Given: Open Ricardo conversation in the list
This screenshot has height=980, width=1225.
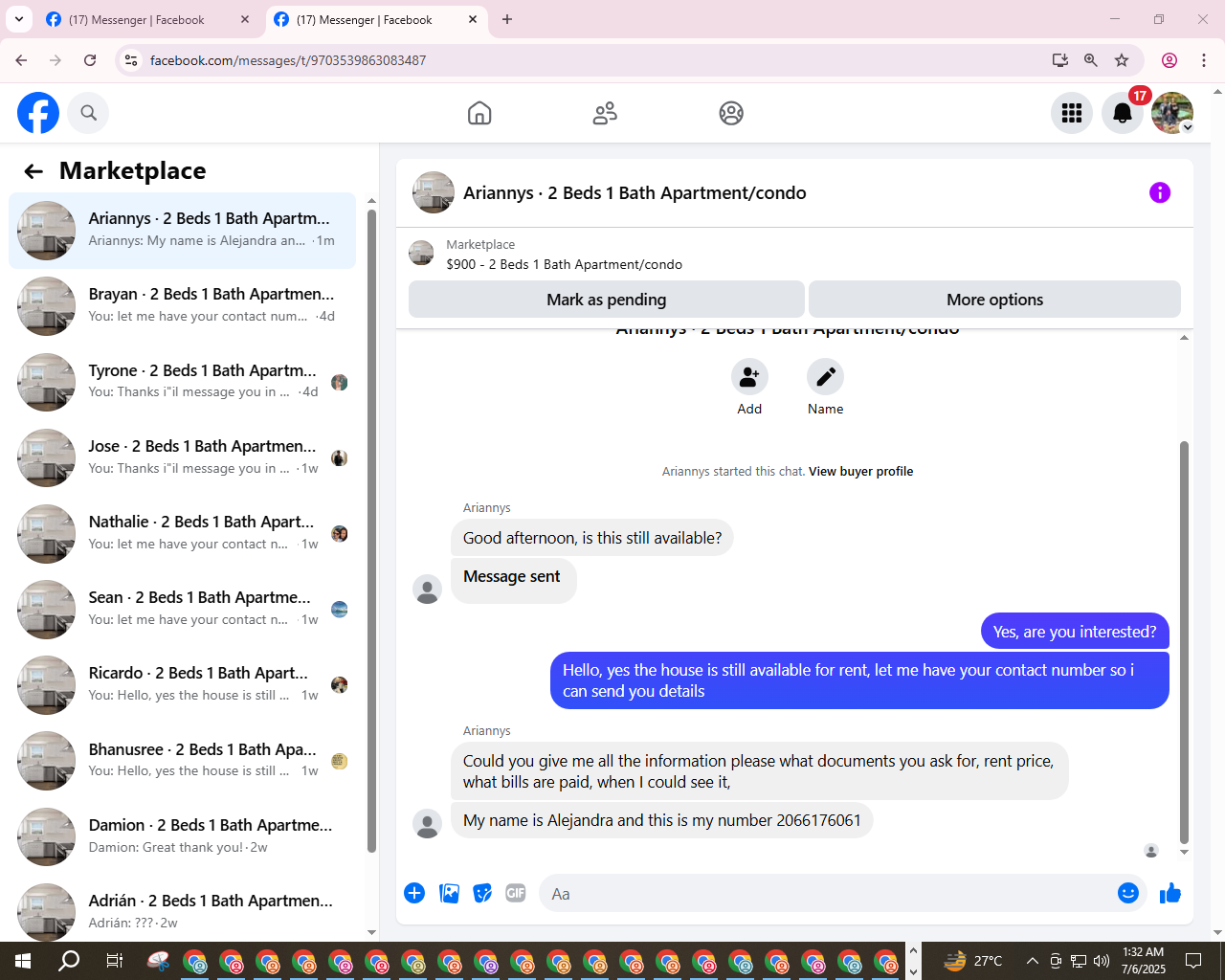Looking at the screenshot, I should click(x=182, y=684).
